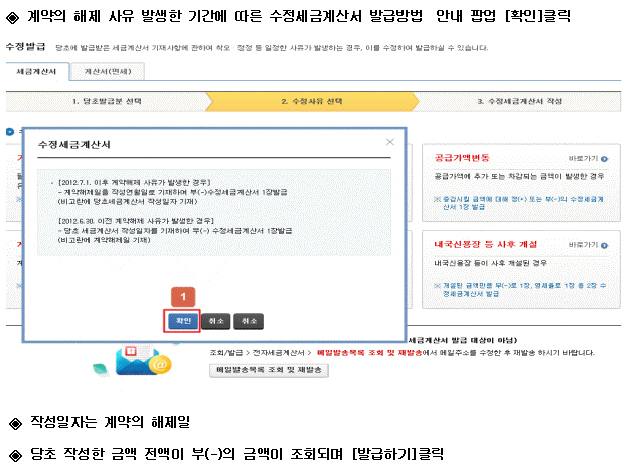Click '공급가액에 추가 또는 차감되는 금액이 발생한 경우'
This screenshot has width=632, height=465.
pos(519,176)
